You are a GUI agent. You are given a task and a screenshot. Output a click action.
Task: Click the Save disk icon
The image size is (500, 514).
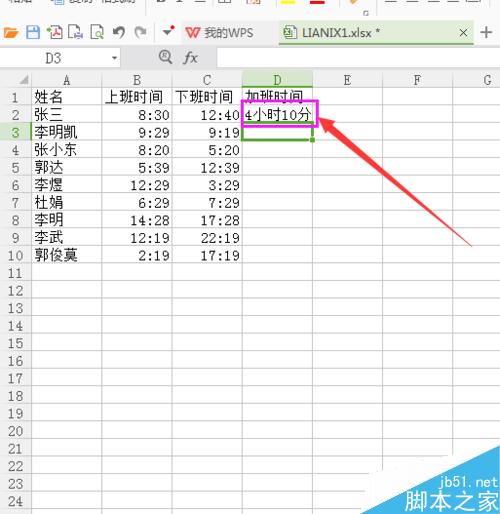click(33, 32)
